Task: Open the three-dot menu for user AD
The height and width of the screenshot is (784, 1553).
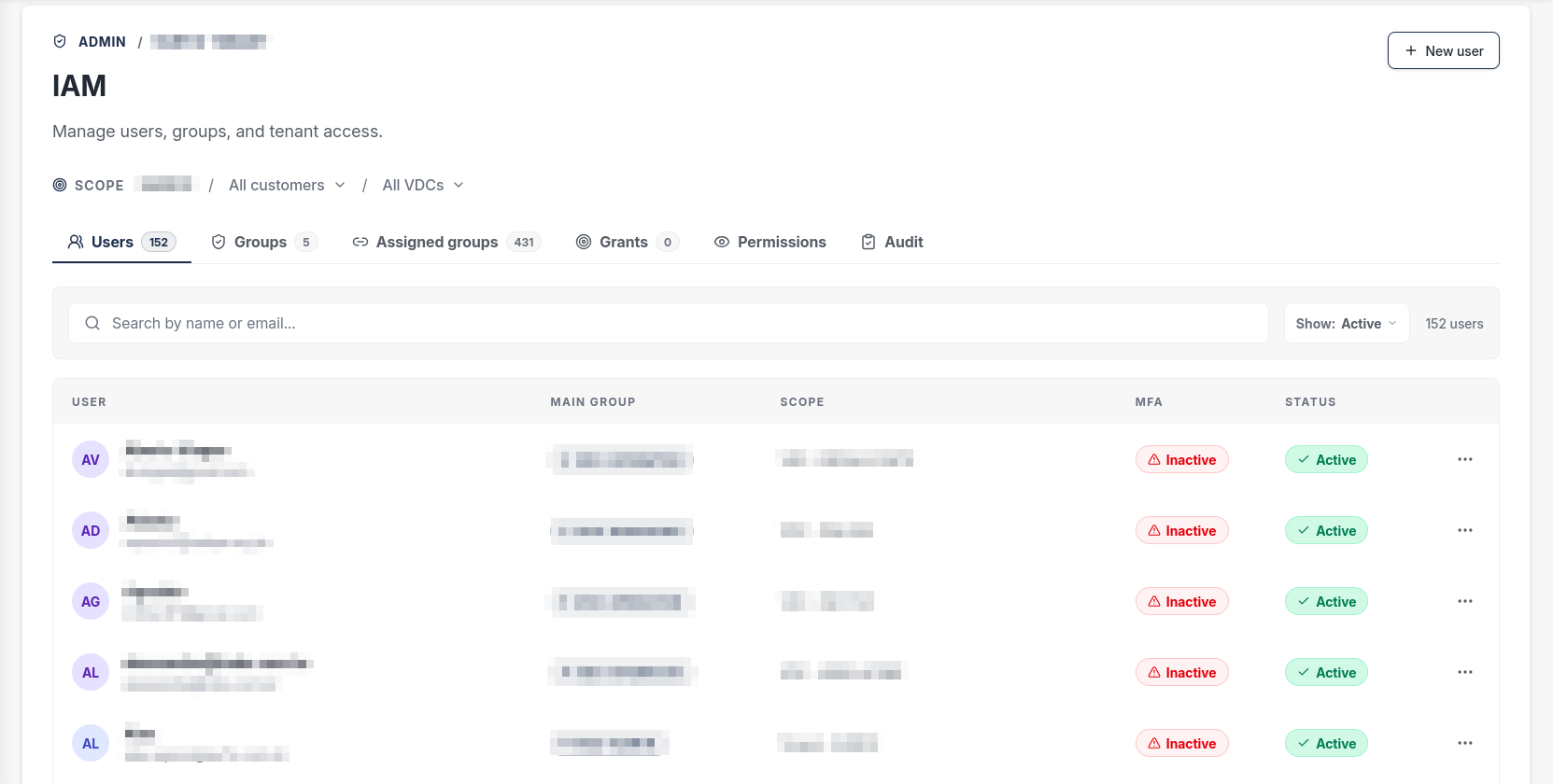Action: (x=1465, y=530)
